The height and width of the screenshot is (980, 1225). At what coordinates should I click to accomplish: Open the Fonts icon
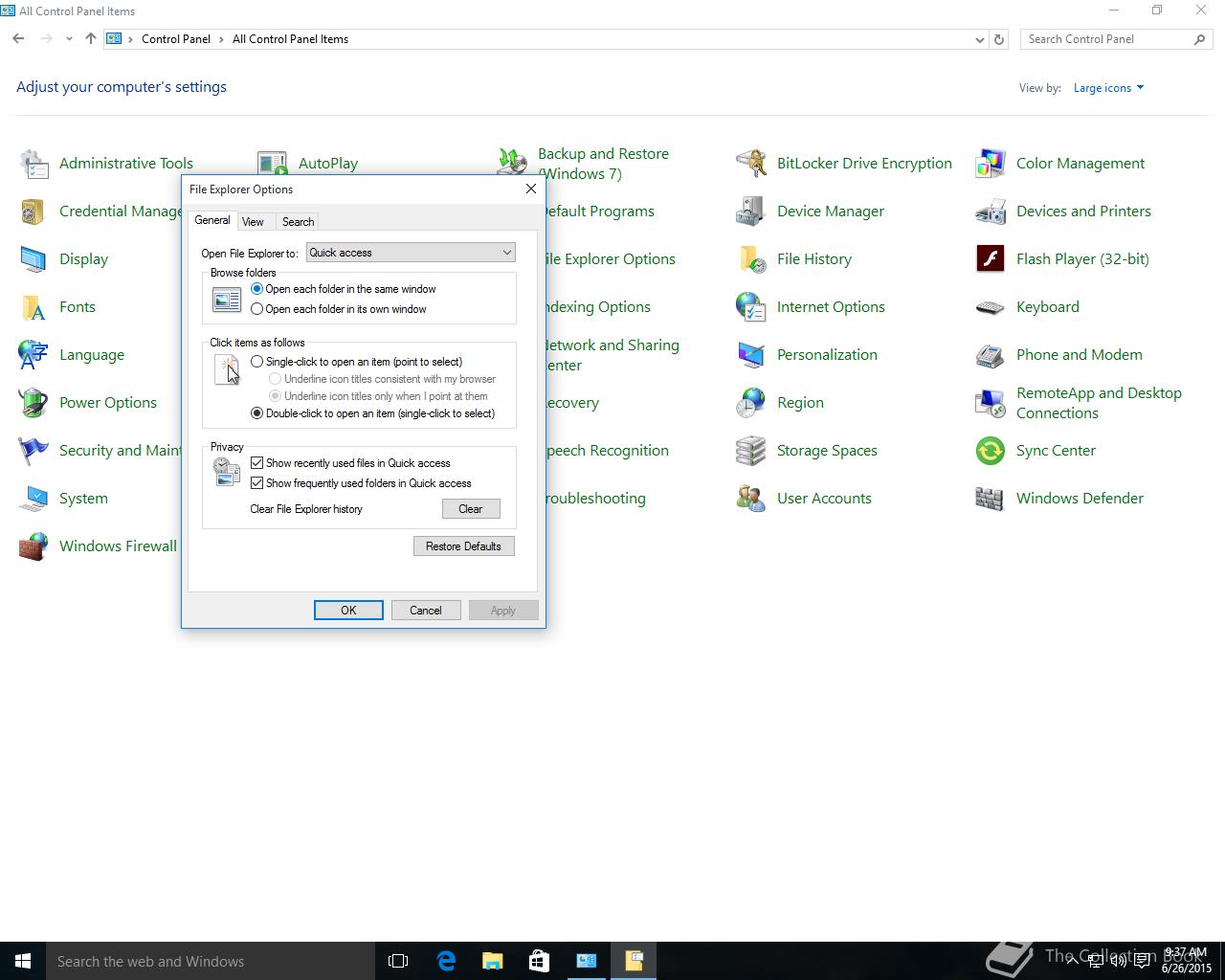33,307
